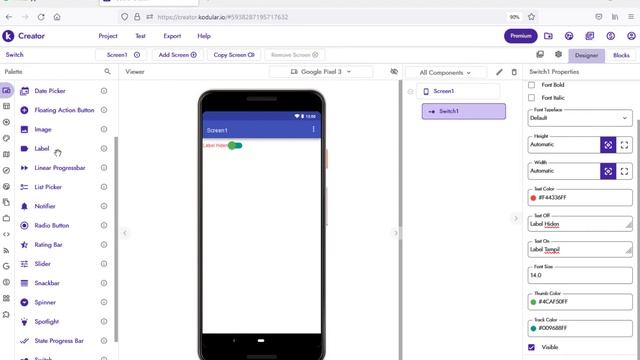The image size is (640, 360).
Task: Collapse properties panel chevron
Action: coord(516,218)
